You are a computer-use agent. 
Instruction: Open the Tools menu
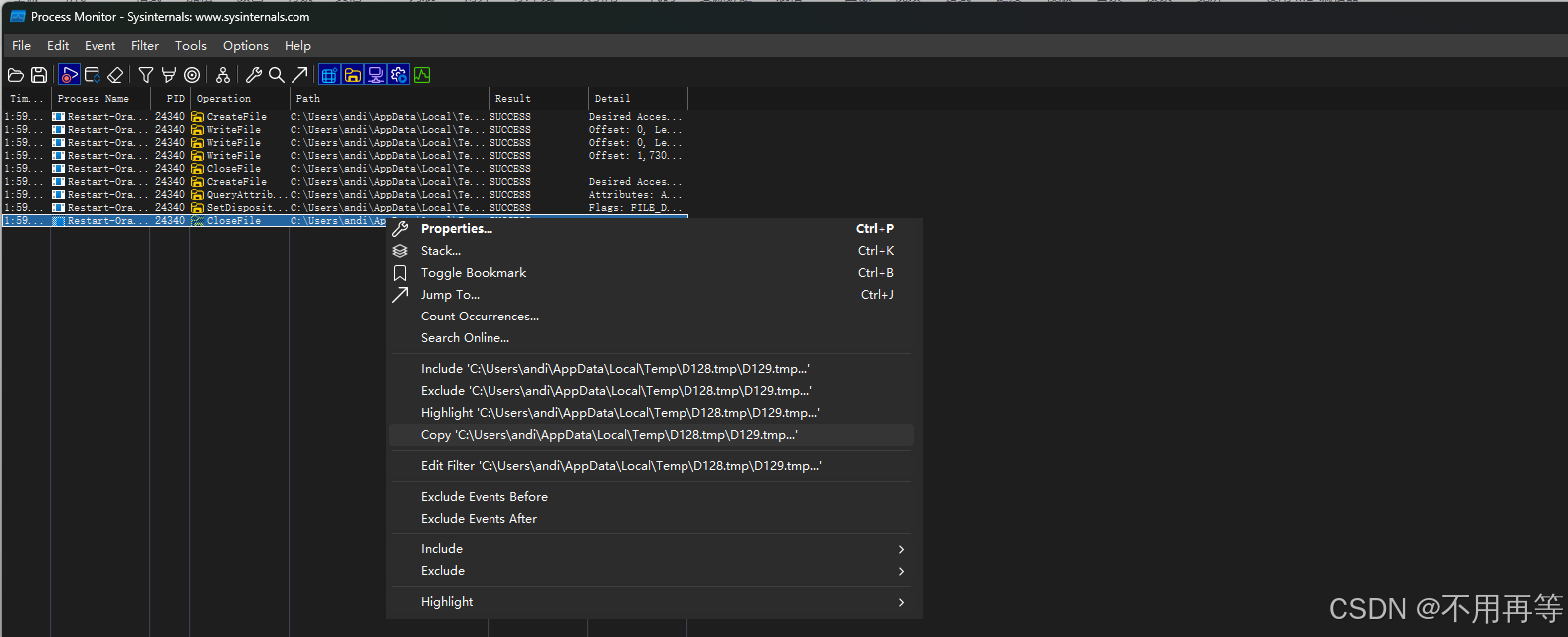pos(191,46)
